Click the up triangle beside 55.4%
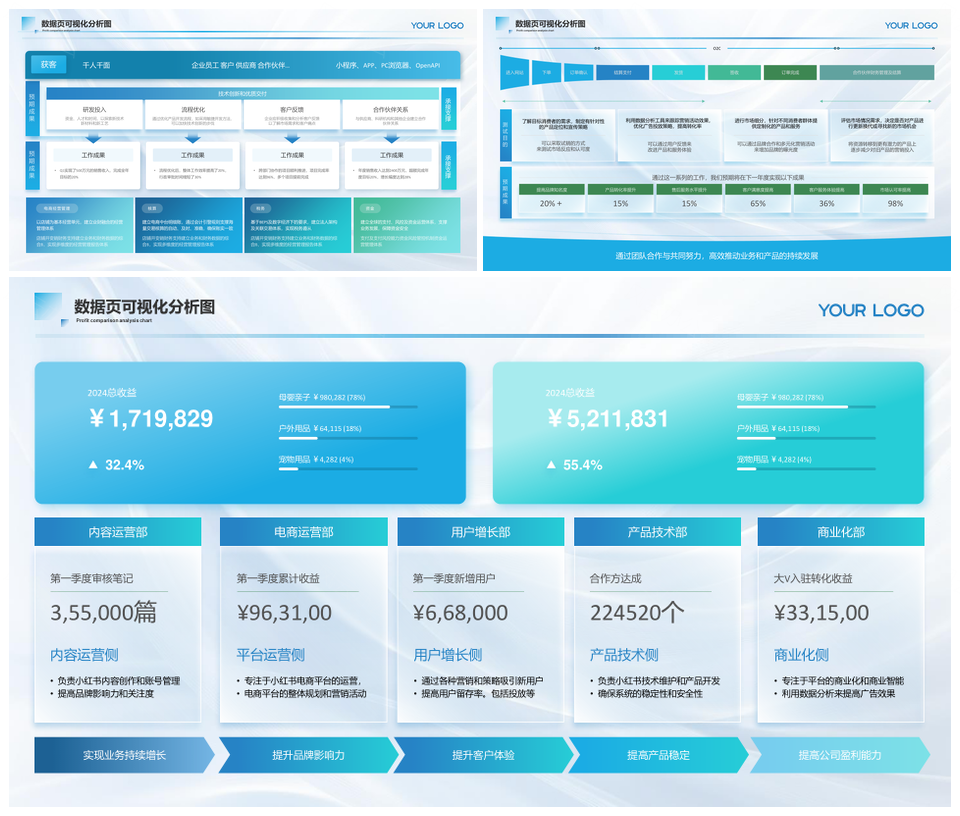Image resolution: width=960 pixels, height=816 pixels. (552, 465)
